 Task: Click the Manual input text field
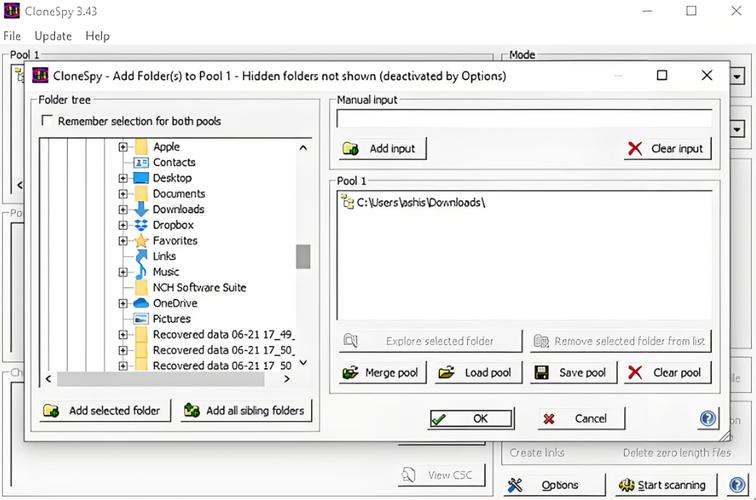(524, 118)
